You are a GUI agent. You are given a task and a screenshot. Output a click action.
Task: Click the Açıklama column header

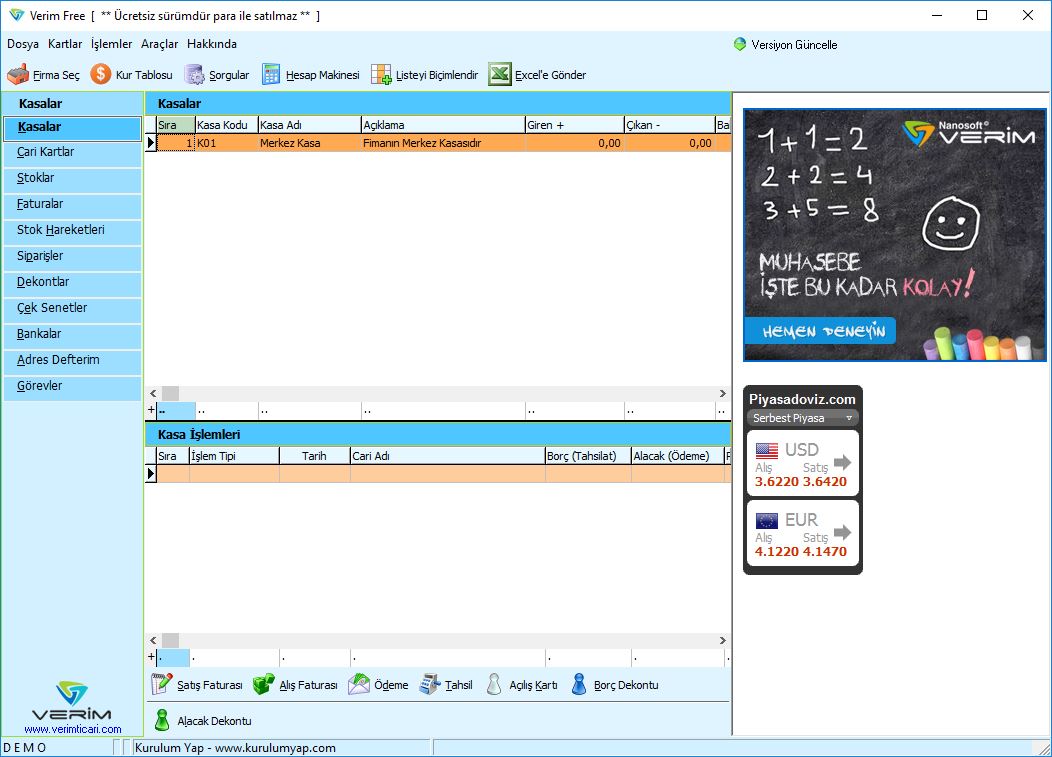point(443,125)
